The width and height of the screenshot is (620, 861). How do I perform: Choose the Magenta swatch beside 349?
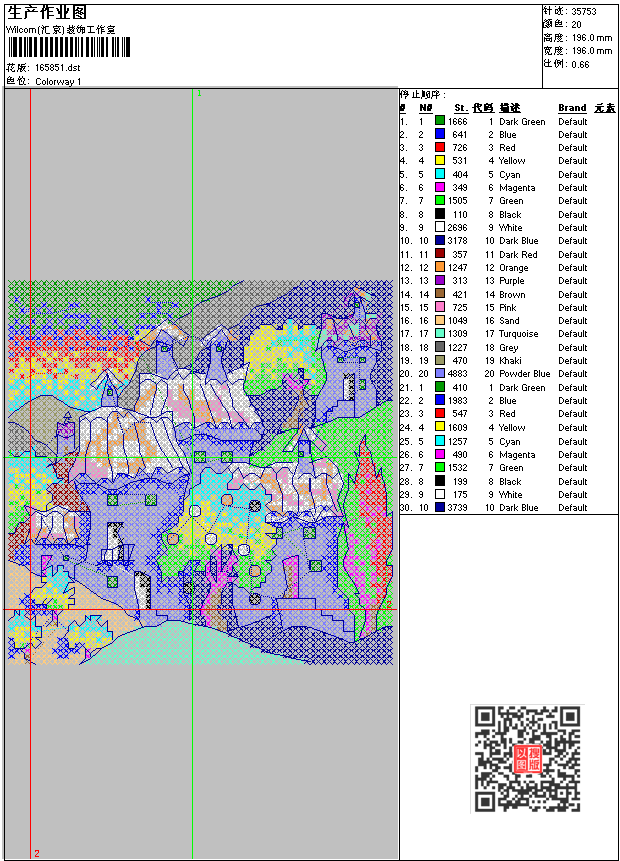coord(439,187)
